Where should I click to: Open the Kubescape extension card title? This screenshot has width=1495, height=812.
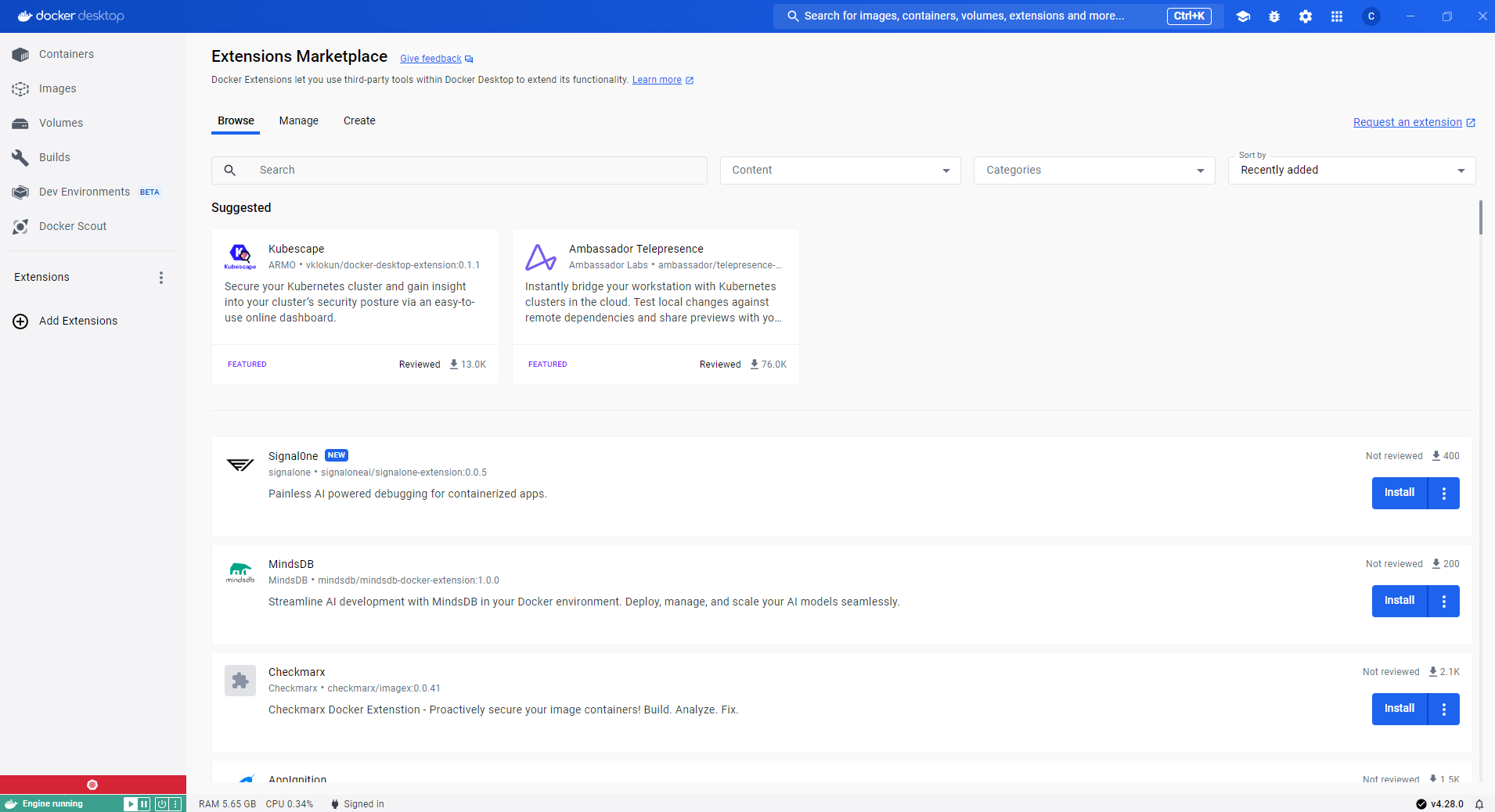296,249
